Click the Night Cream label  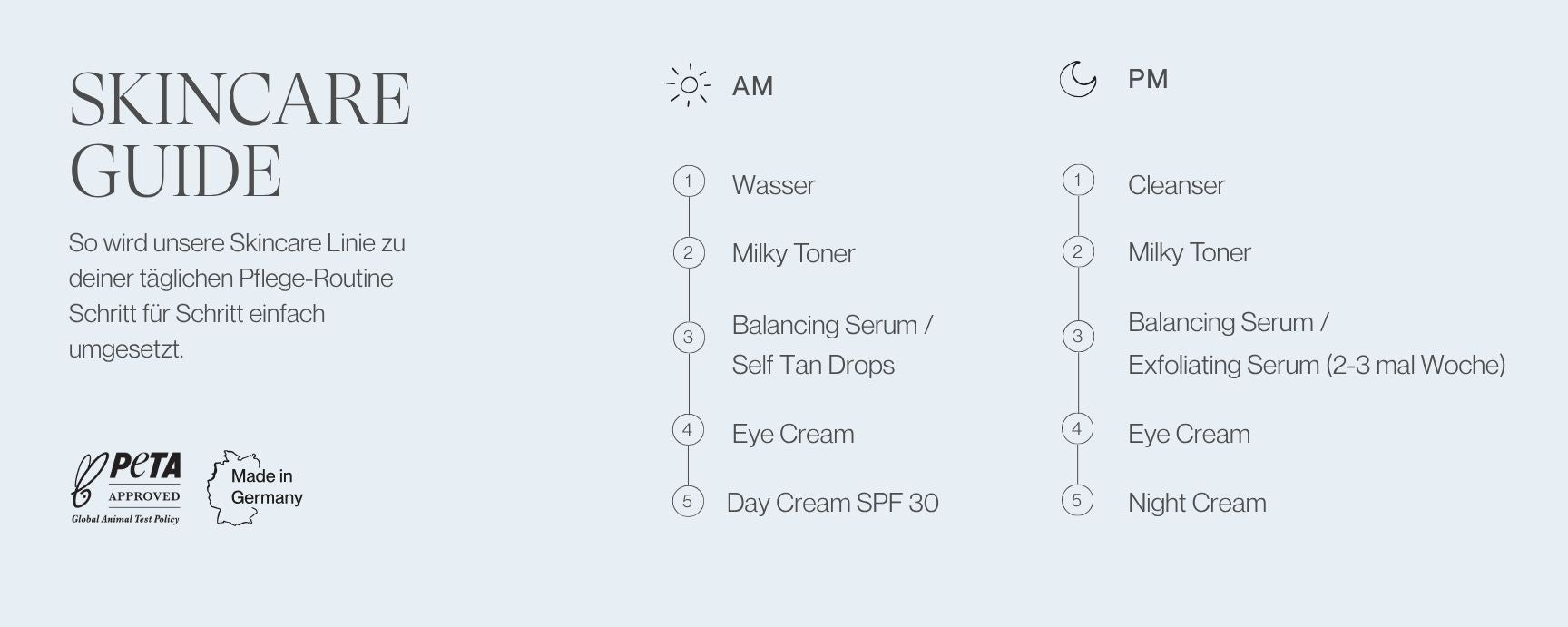[x=1197, y=503]
